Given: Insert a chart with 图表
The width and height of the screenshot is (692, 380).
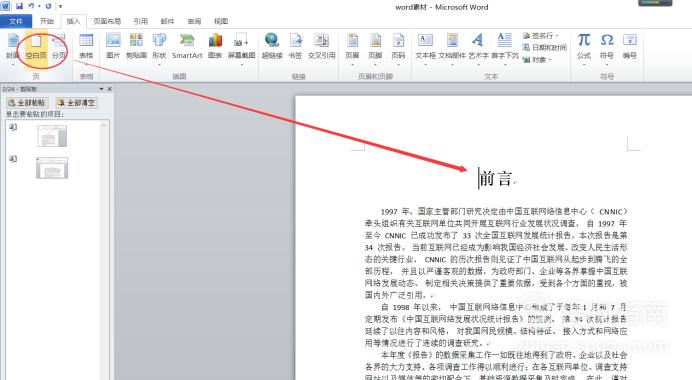Looking at the screenshot, I should click(215, 46).
